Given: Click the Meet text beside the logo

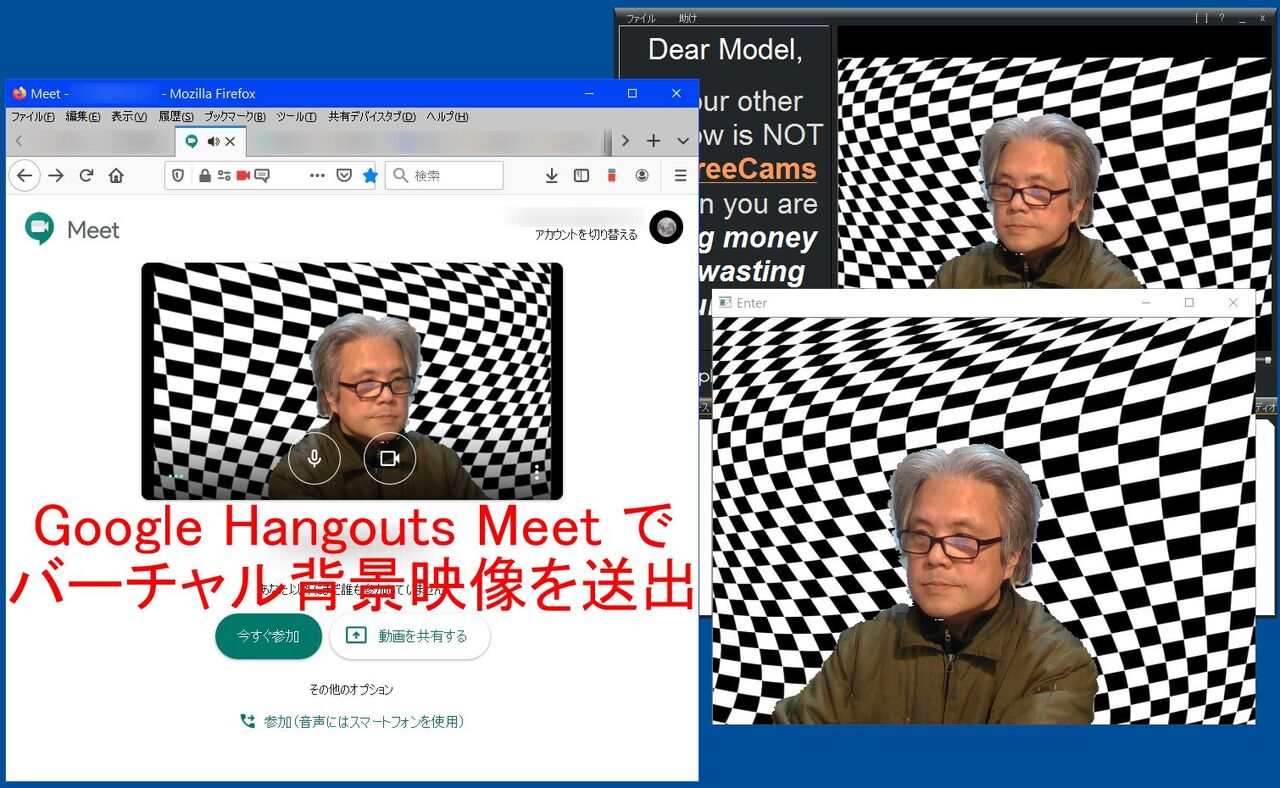Looking at the screenshot, I should (x=93, y=230).
